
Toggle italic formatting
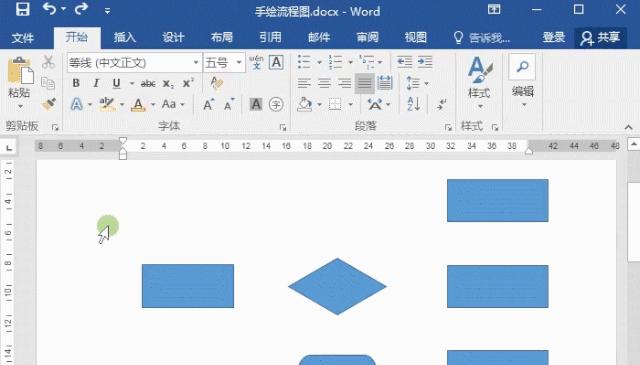[96, 83]
